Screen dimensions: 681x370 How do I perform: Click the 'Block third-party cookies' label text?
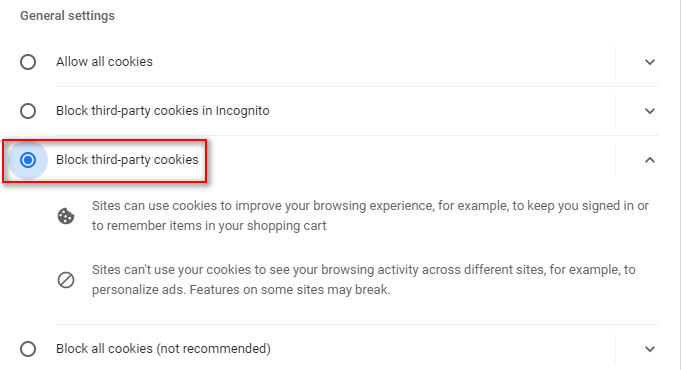[127, 160]
